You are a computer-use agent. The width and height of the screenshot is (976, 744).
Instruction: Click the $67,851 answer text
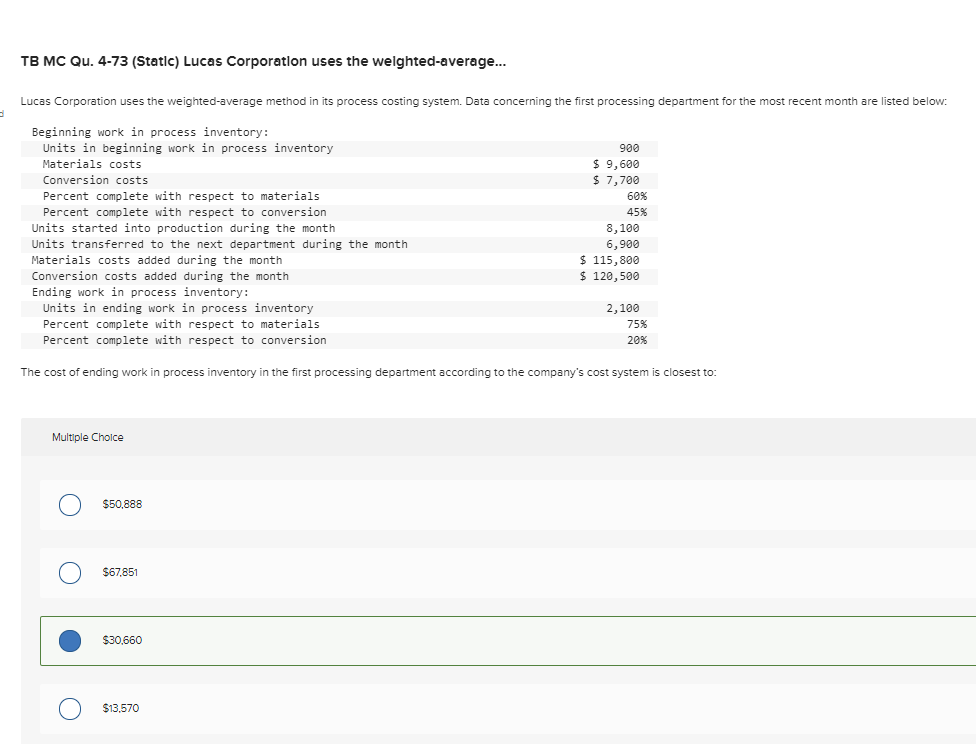120,572
